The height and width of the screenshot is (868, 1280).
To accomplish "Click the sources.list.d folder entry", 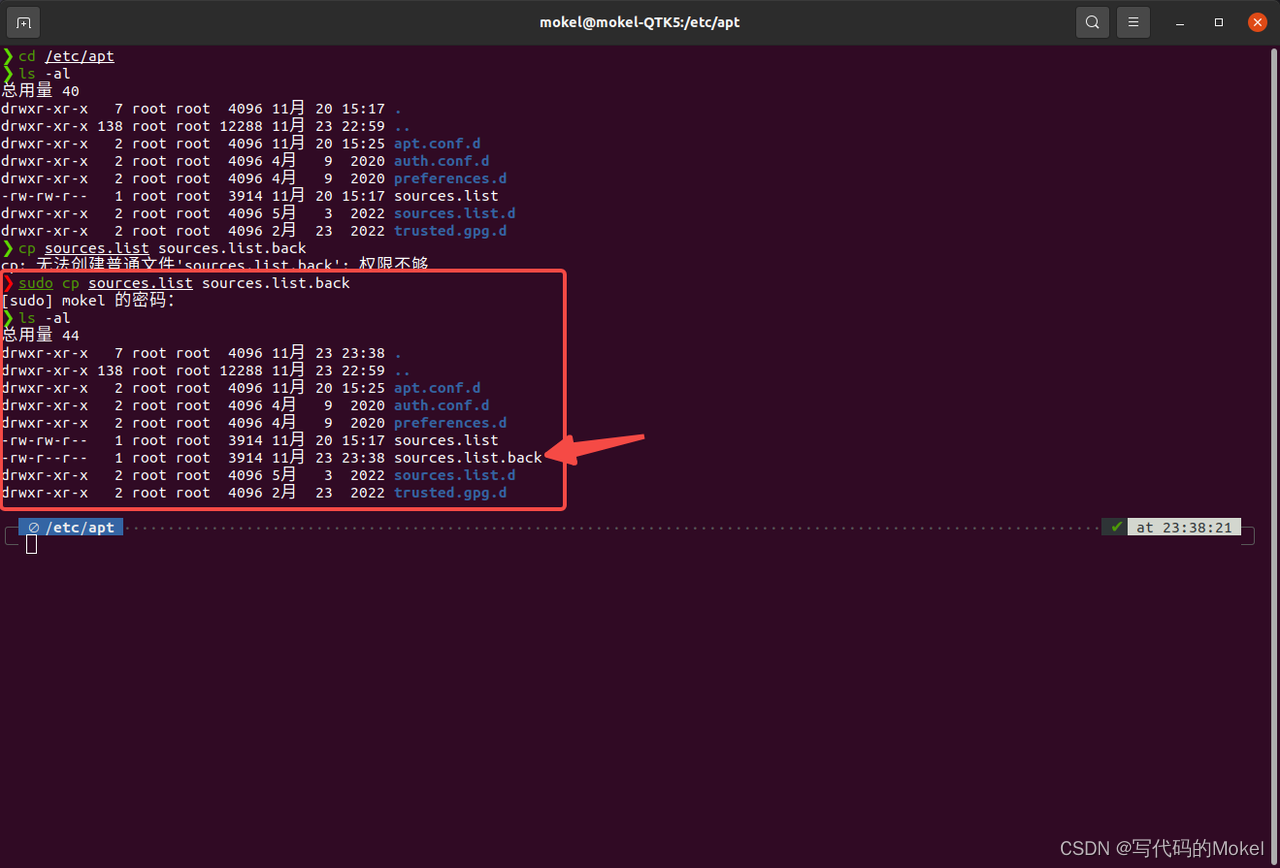I will [454, 475].
